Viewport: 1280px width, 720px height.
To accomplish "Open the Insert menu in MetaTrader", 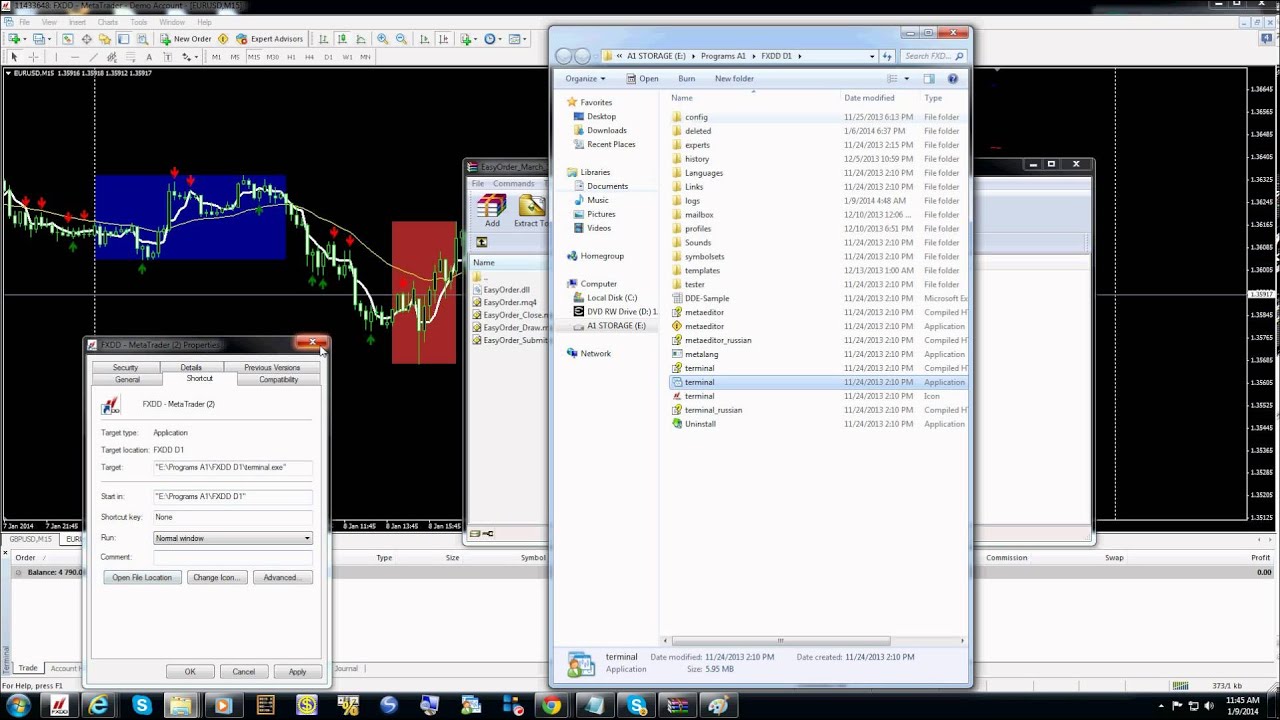I will 77,22.
